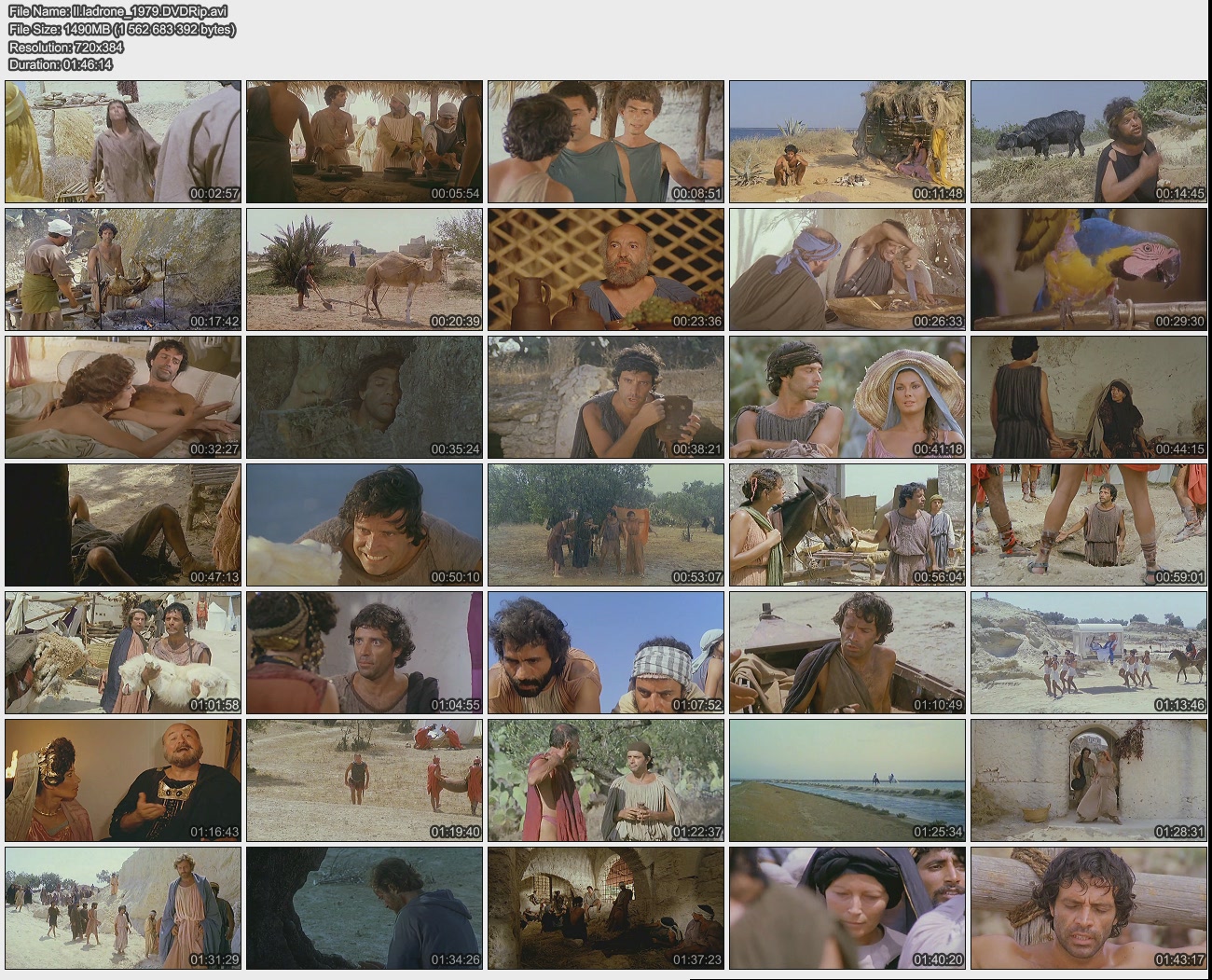Click the blue-yellow macaw parrot thumbnail
This screenshot has height=980, width=1212.
click(1088, 269)
